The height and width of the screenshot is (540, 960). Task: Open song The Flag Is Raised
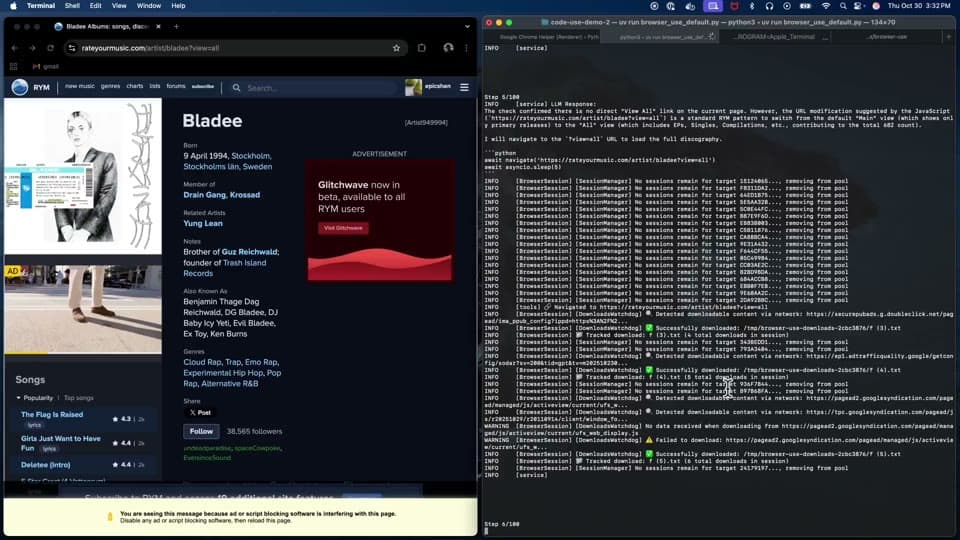[52, 414]
